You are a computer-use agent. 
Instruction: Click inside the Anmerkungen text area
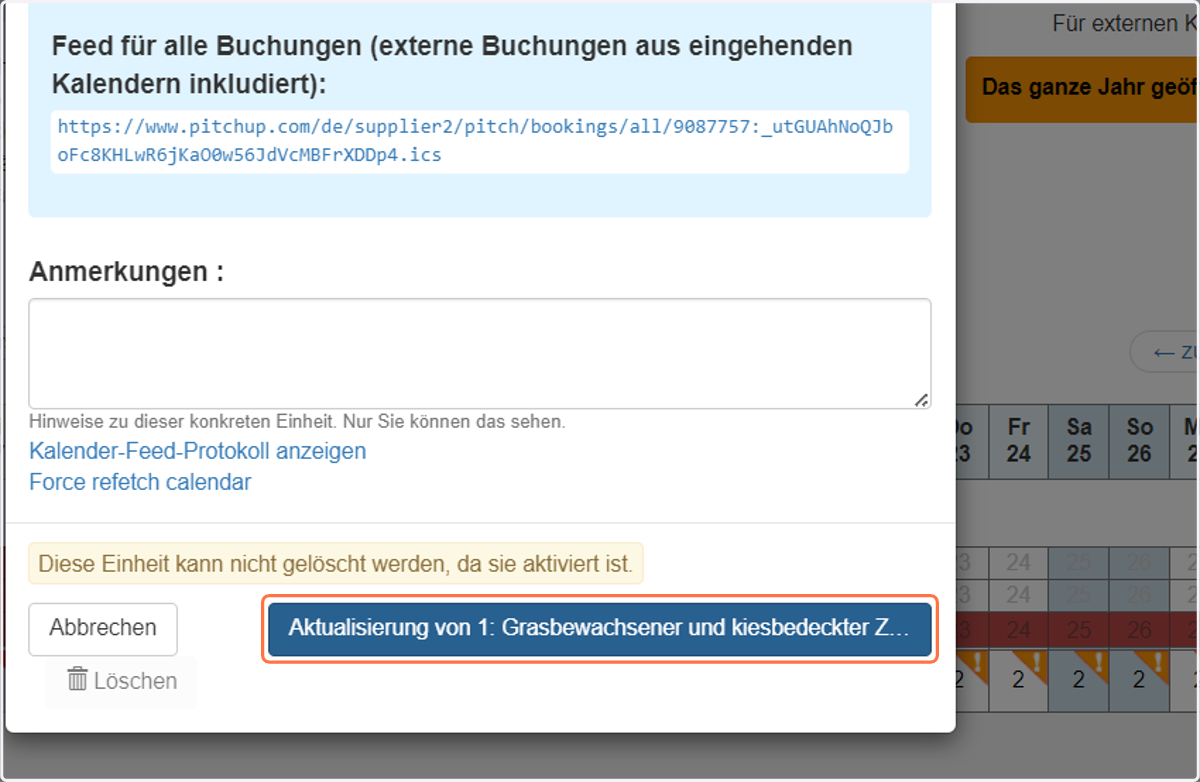tap(480, 353)
